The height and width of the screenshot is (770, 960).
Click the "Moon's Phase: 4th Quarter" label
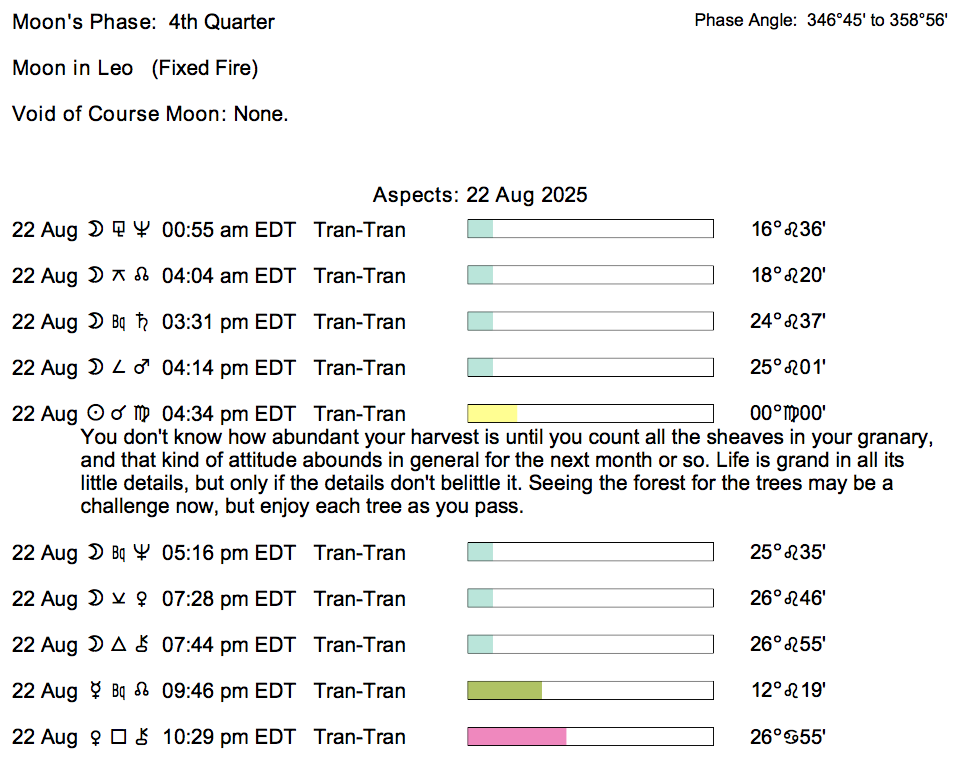pyautogui.click(x=143, y=22)
